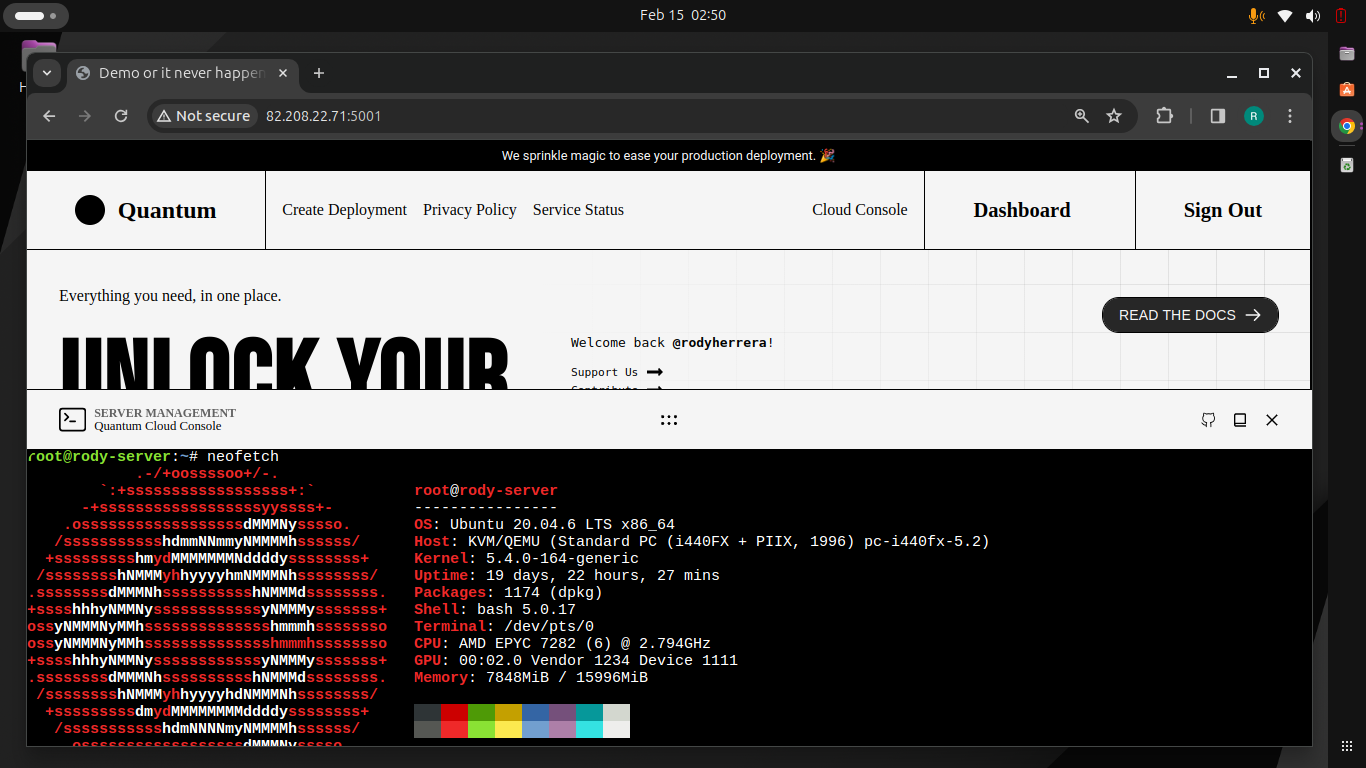Click the sprinkle magic announcement banner
This screenshot has height=768, width=1366.
click(x=668, y=156)
